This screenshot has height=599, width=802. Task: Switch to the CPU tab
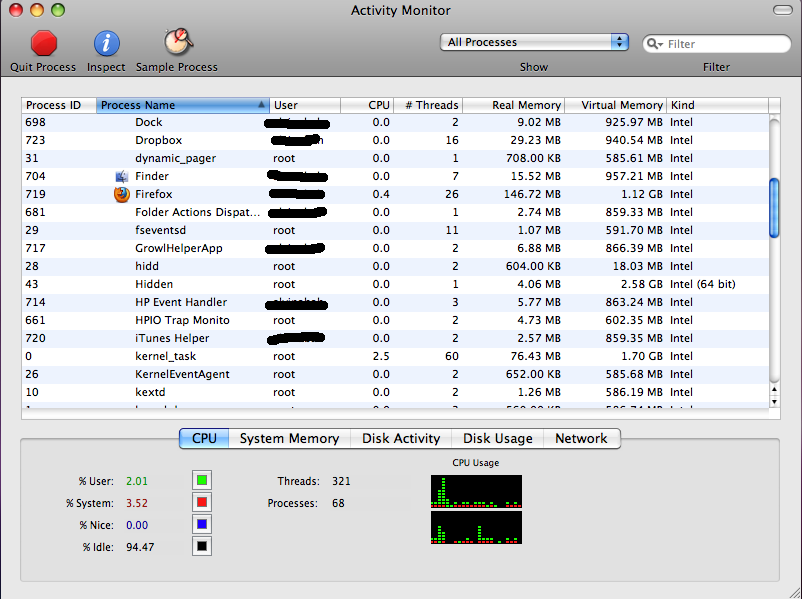(x=204, y=439)
